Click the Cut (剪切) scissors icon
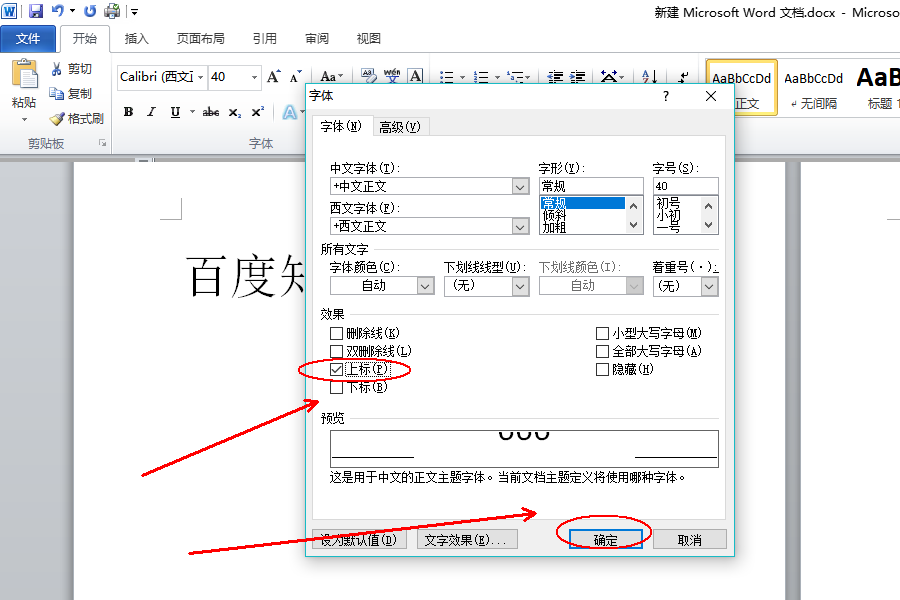 tap(56, 69)
